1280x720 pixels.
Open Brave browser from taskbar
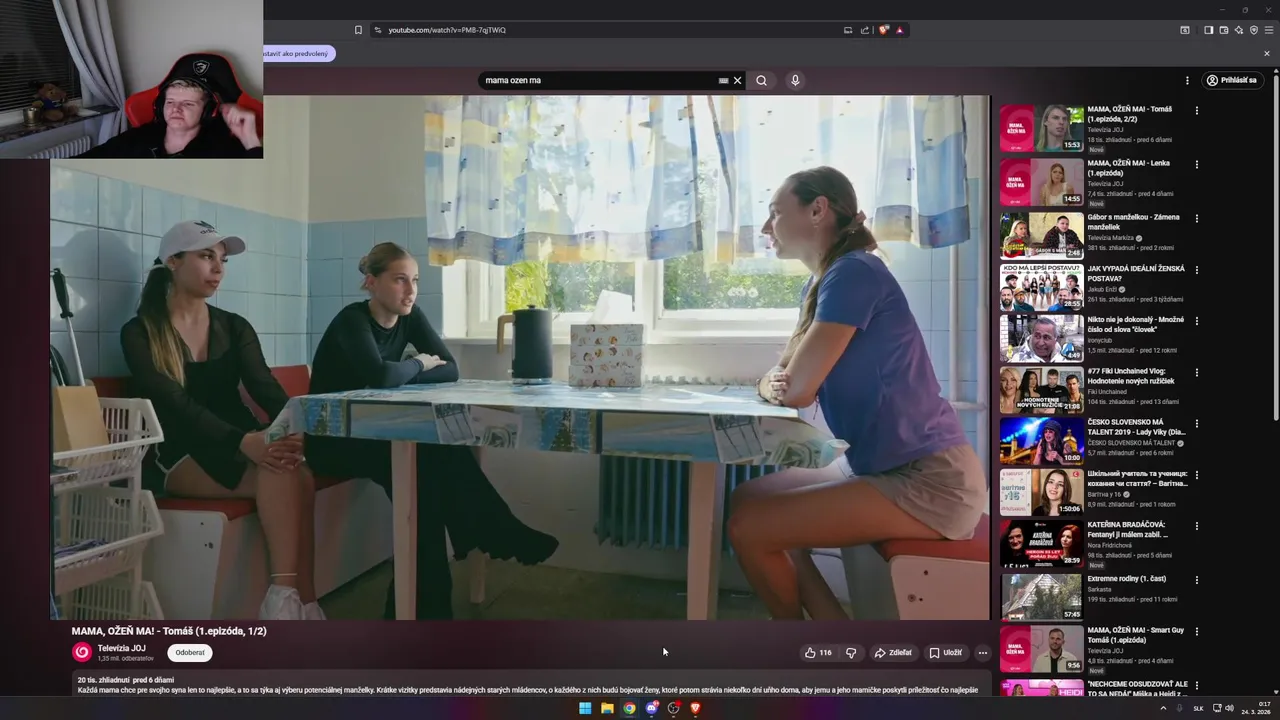point(695,708)
